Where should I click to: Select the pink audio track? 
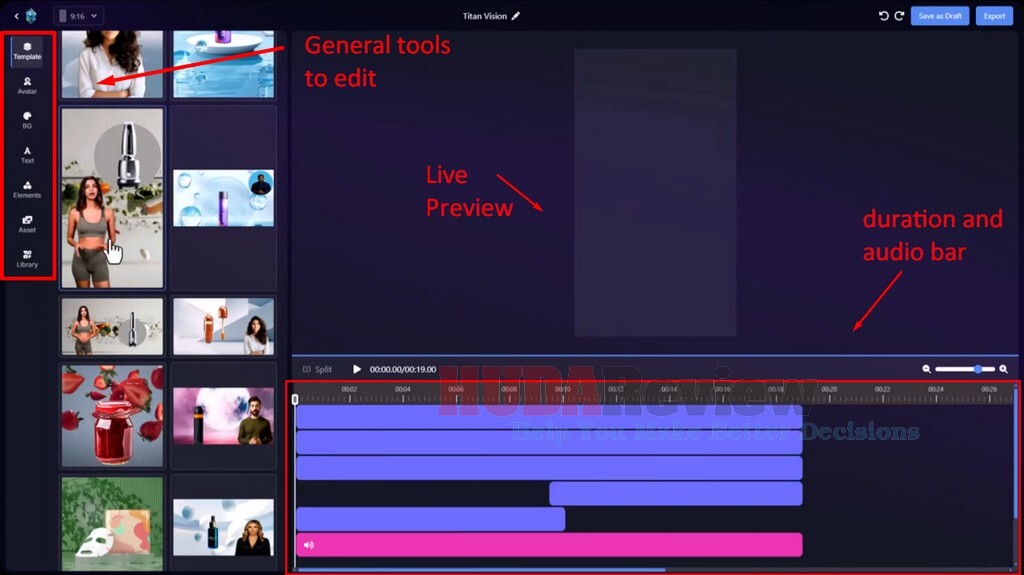click(549, 545)
